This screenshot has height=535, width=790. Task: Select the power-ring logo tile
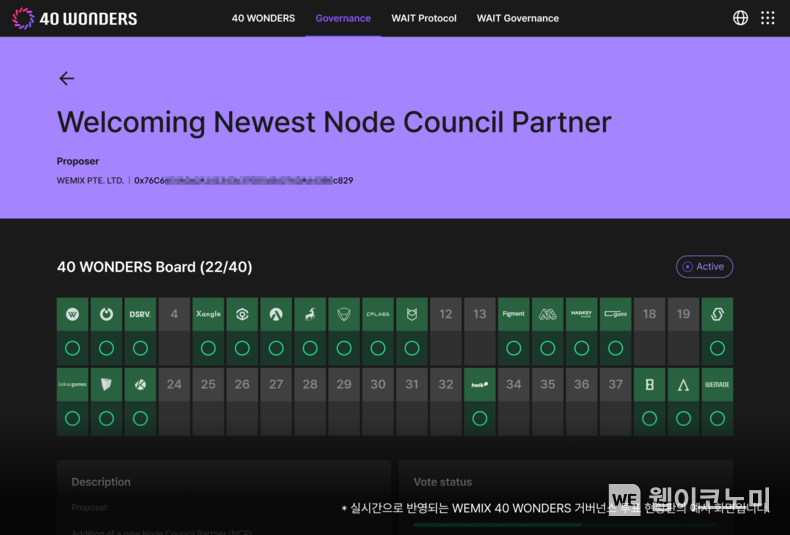click(x=106, y=314)
